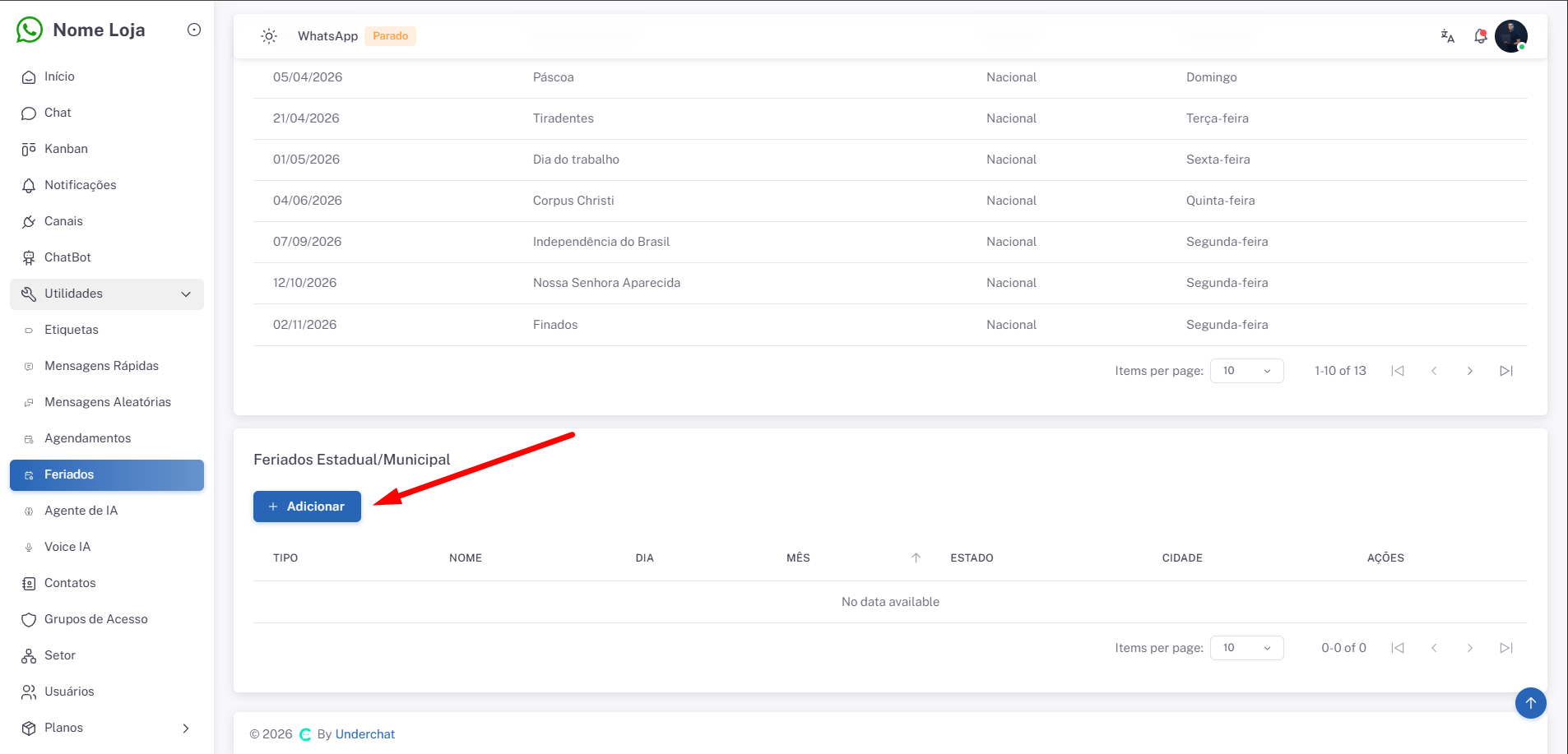Go to previous page of Estadual/Municipal table
Viewport: 1568px width, 754px height.
[x=1434, y=648]
